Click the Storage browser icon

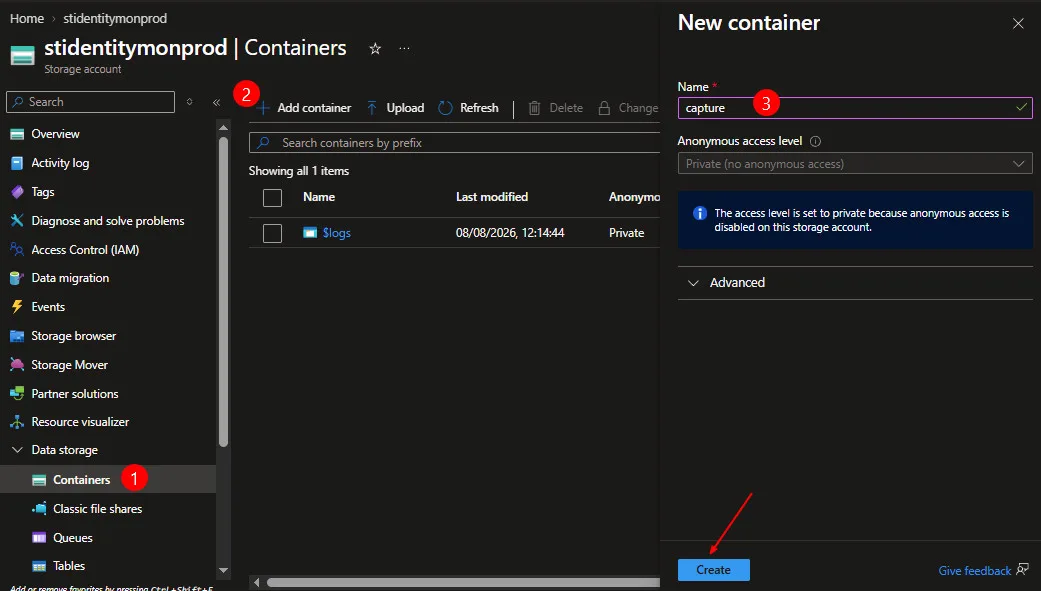[x=17, y=336]
